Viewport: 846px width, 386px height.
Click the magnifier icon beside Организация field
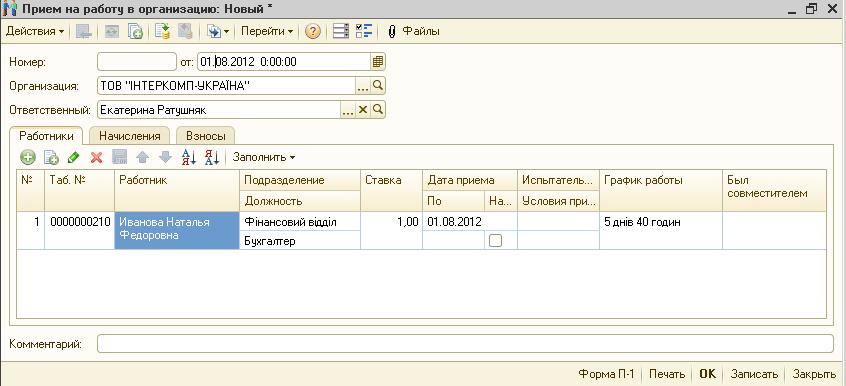[x=378, y=85]
